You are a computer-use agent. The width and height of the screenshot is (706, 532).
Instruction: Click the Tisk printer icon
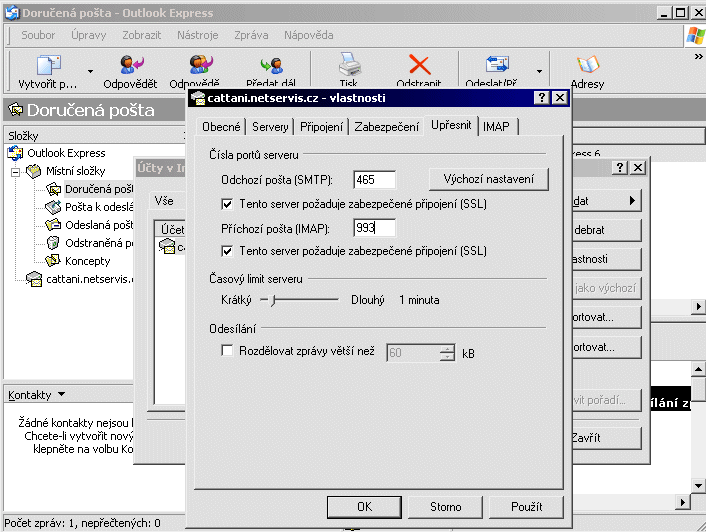[349, 64]
